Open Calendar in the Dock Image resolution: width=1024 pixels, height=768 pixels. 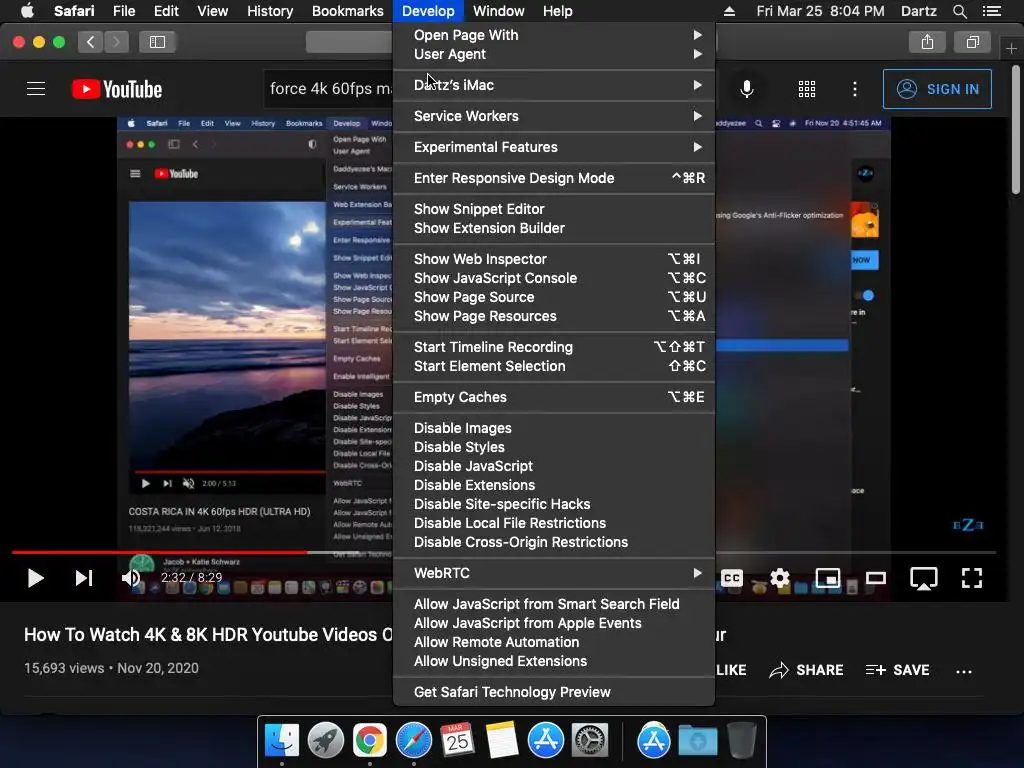(x=457, y=740)
